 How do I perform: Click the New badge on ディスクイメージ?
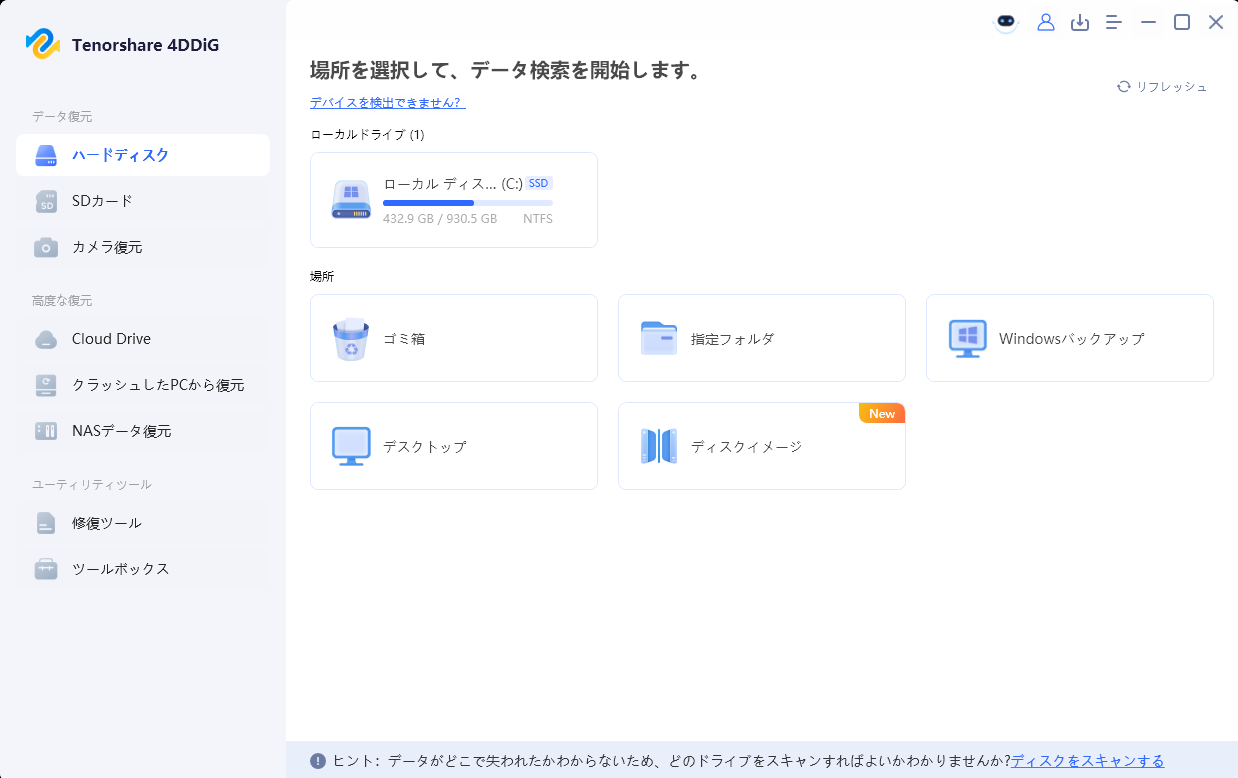click(882, 413)
